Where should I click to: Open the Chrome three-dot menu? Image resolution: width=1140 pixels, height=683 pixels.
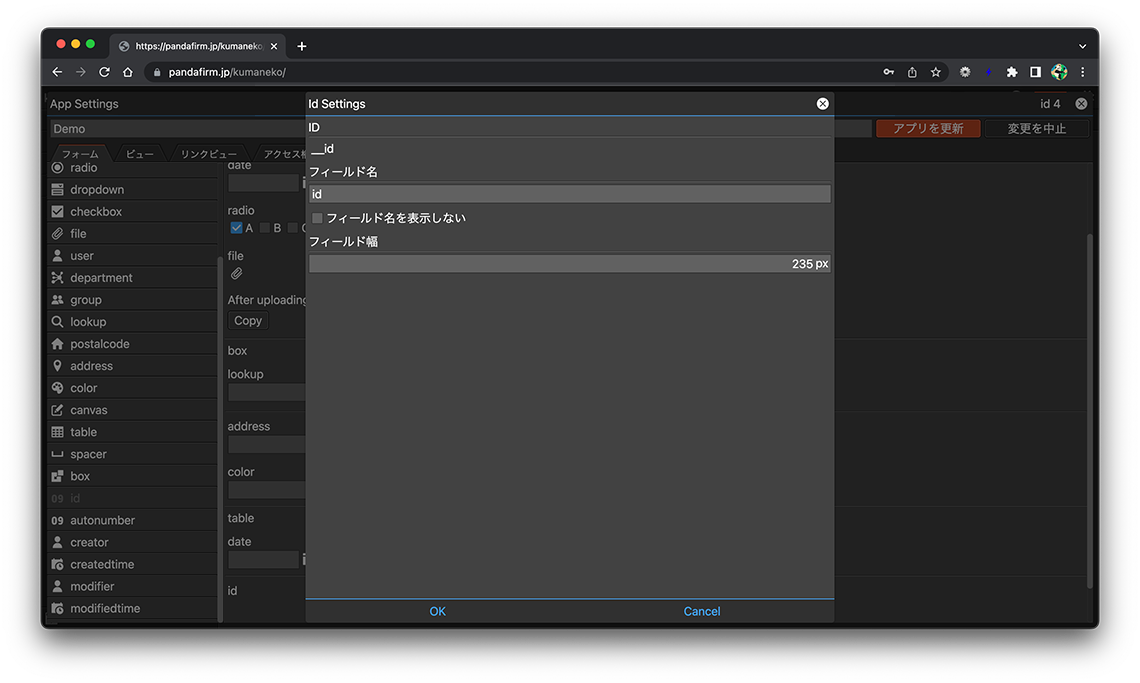coord(1082,72)
